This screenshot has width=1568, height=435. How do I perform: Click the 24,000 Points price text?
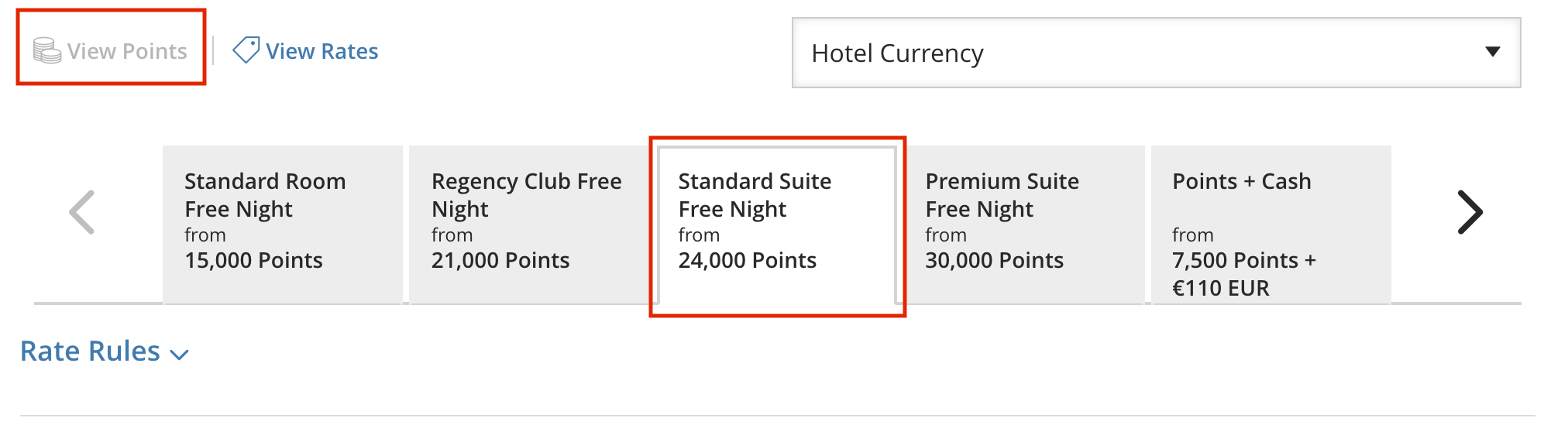[x=748, y=260]
